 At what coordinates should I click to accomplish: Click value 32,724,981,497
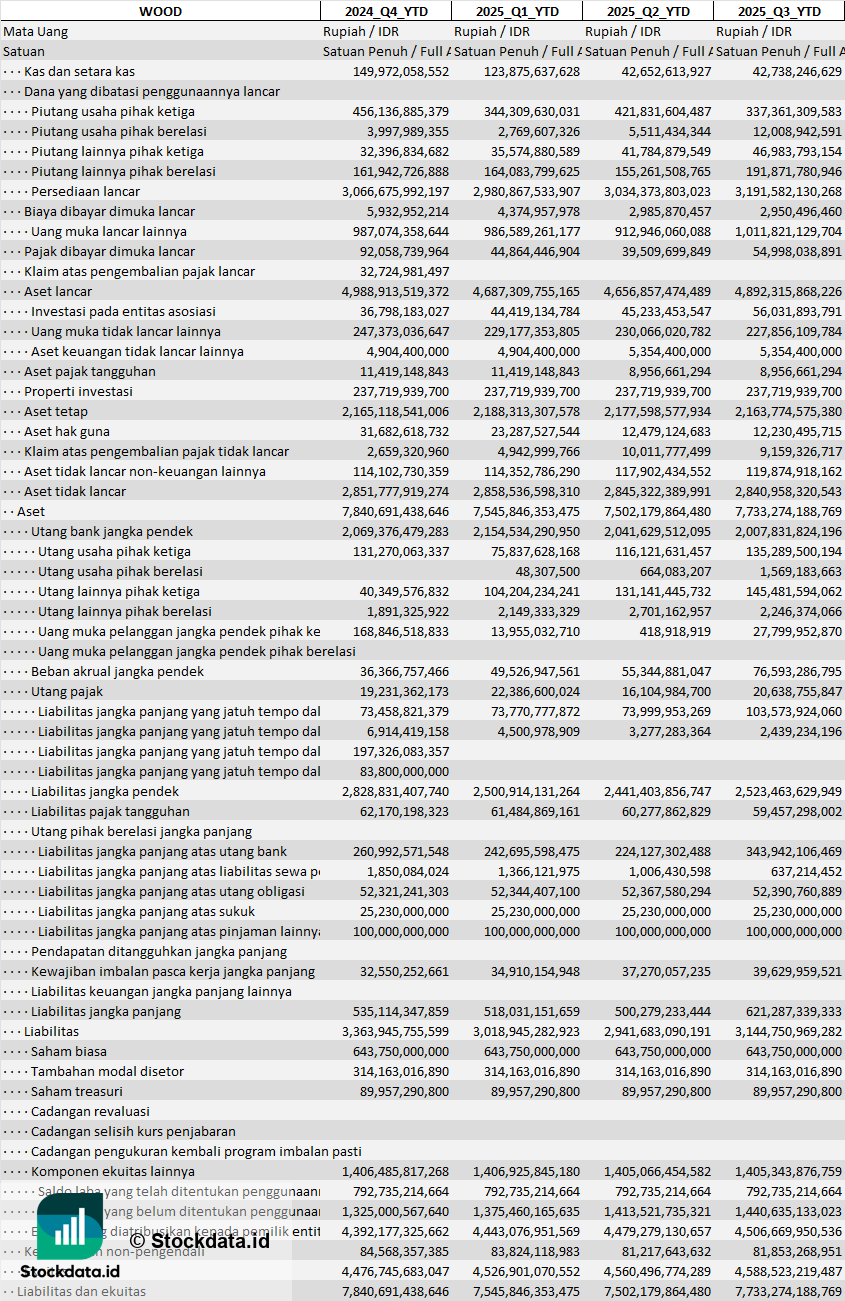click(x=404, y=271)
